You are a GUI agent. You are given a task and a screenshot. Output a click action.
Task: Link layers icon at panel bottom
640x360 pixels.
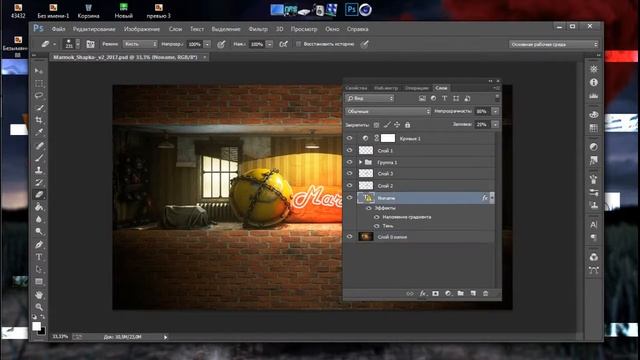click(410, 293)
